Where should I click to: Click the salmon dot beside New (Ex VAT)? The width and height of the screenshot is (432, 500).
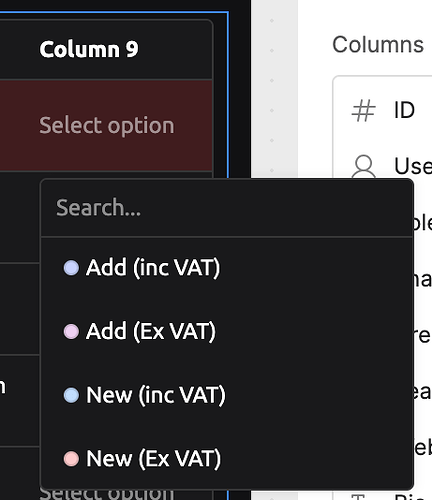71,459
